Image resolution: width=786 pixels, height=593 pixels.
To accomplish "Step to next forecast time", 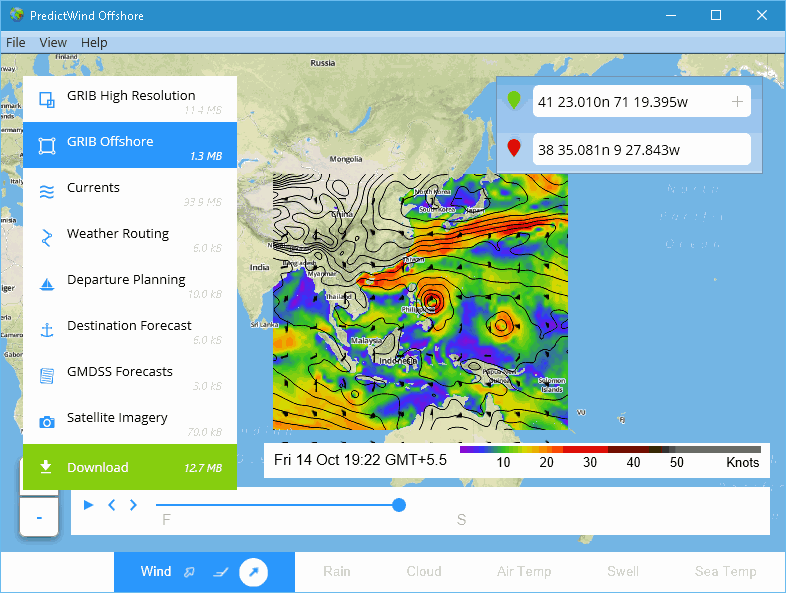I will tap(133, 505).
